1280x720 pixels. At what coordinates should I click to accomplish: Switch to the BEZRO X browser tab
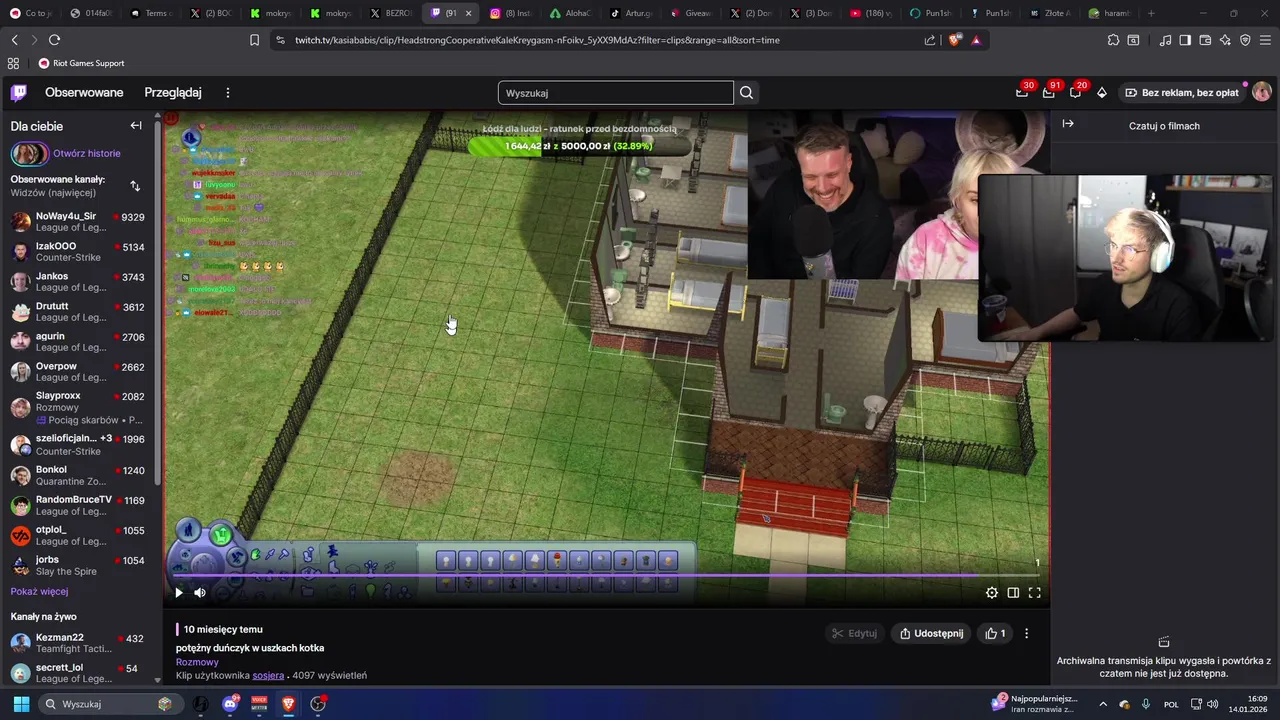[390, 13]
